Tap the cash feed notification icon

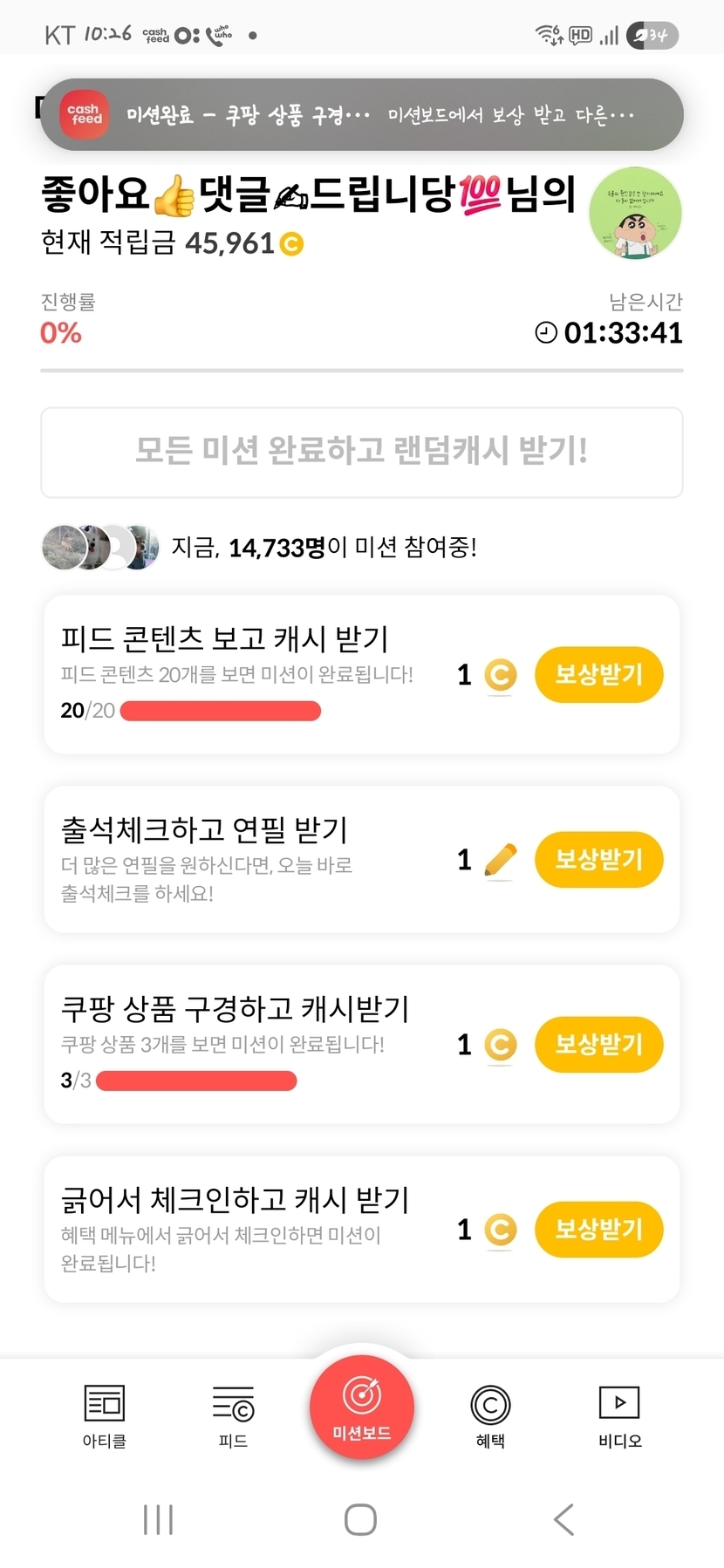[x=85, y=114]
